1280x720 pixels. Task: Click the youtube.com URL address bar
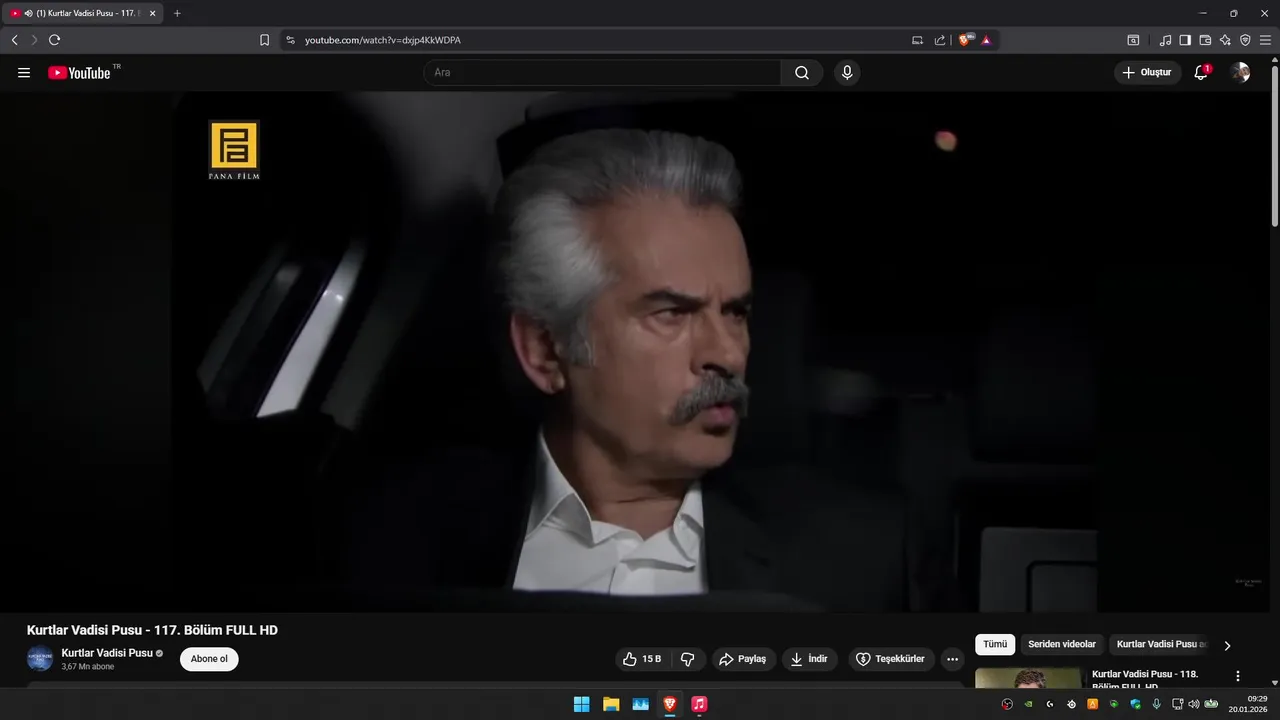tap(382, 40)
